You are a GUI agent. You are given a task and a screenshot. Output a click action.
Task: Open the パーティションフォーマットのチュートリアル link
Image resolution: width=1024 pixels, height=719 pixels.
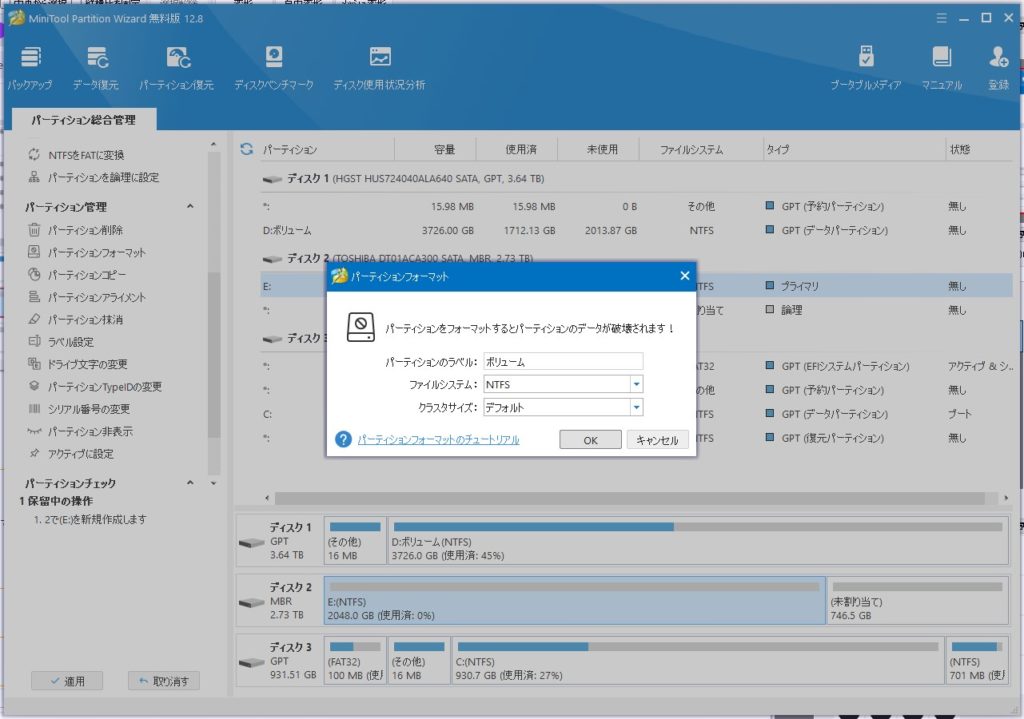438,440
